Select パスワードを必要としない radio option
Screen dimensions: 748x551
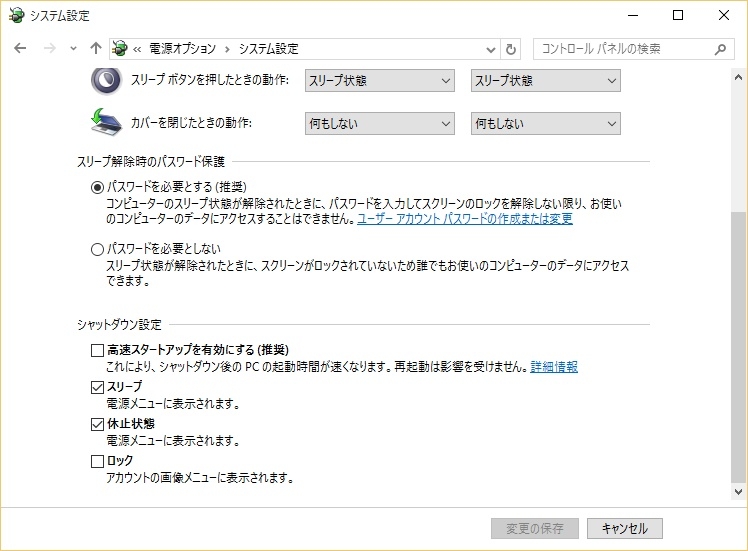tap(97, 249)
